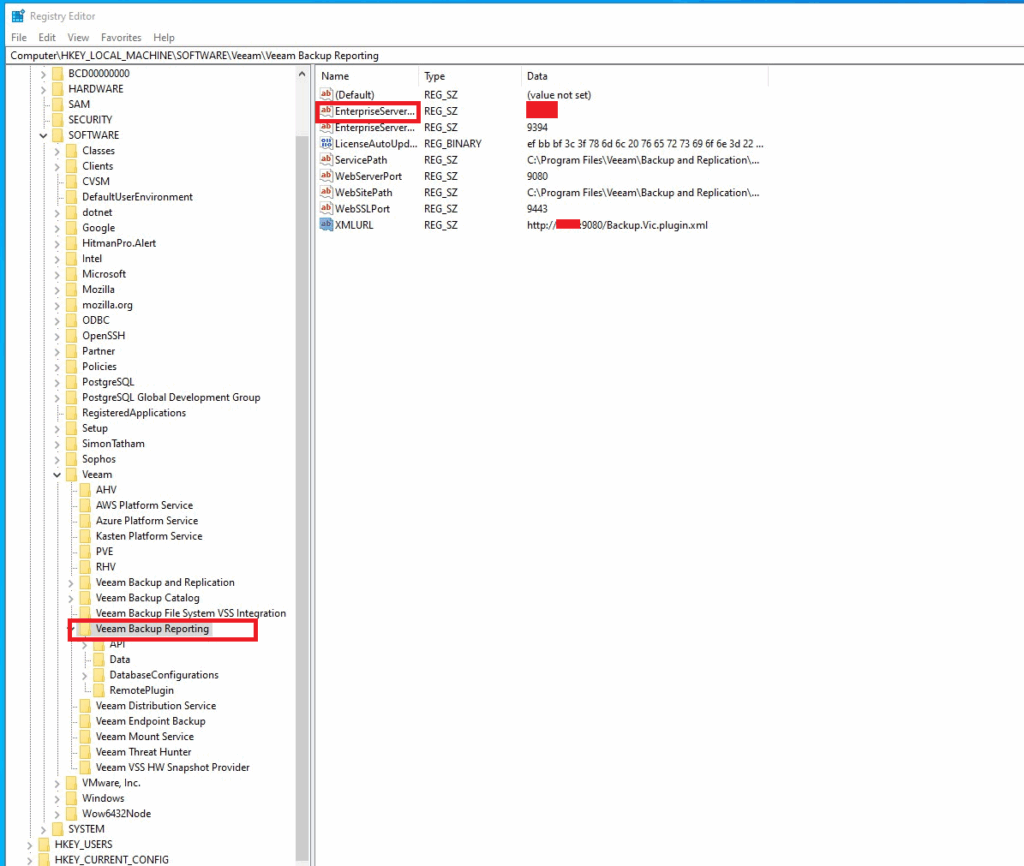1024x866 pixels.
Task: Open the Edit menu
Action: click(47, 37)
